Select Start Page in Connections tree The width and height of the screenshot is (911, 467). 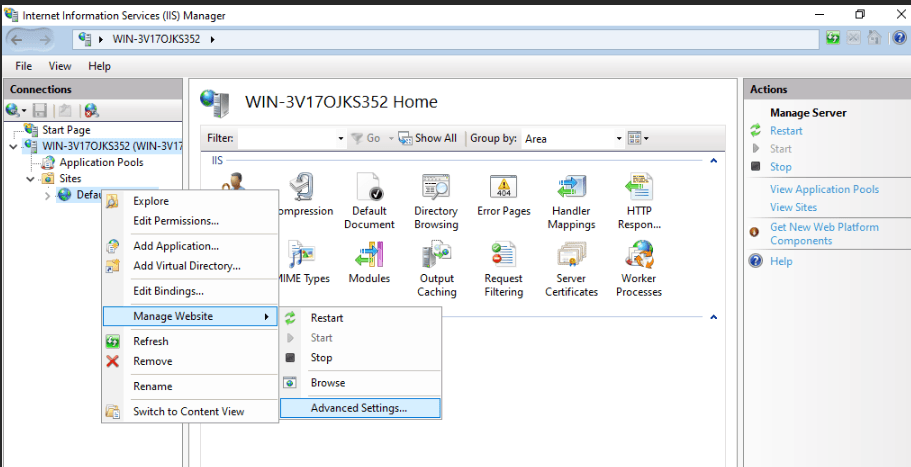click(66, 130)
